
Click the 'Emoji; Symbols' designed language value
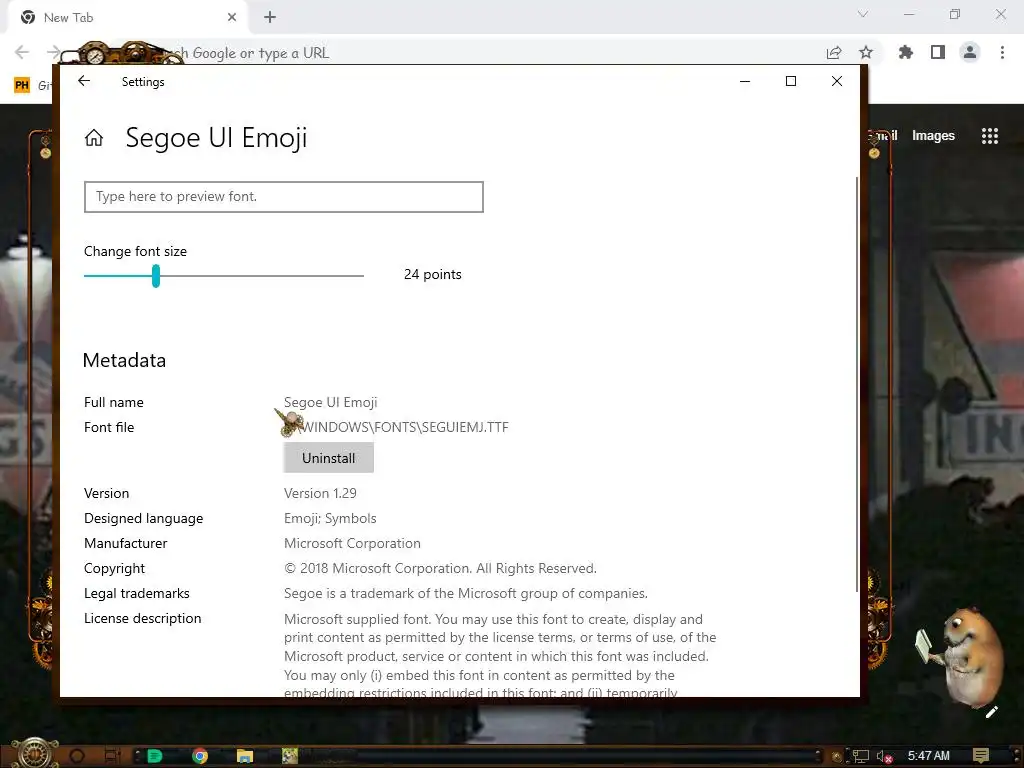(x=330, y=519)
